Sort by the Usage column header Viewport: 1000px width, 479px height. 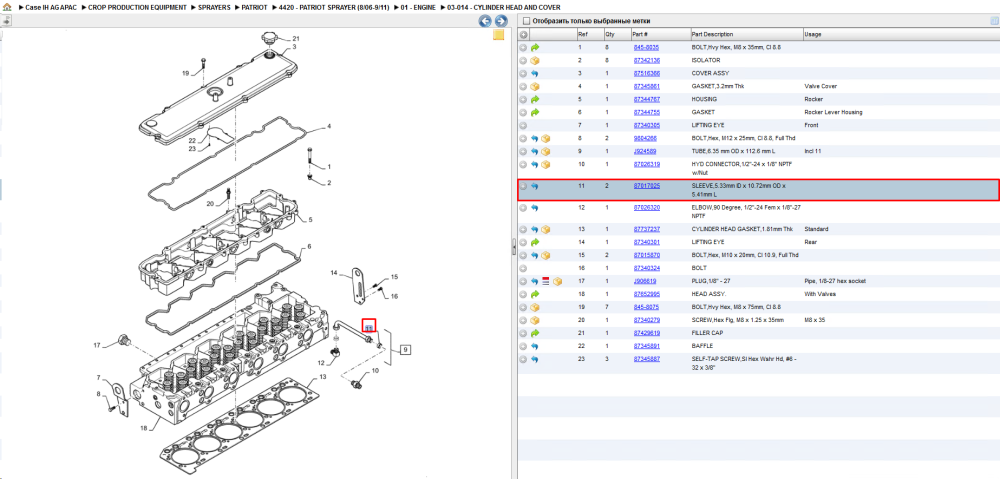coord(900,34)
